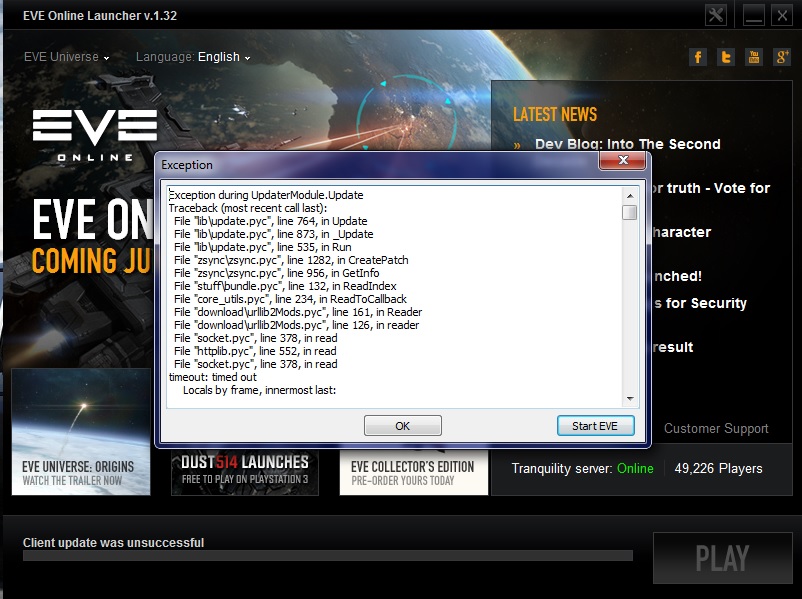
Task: Open EVE Collector's Edition pre-order banner
Action: pos(414,472)
